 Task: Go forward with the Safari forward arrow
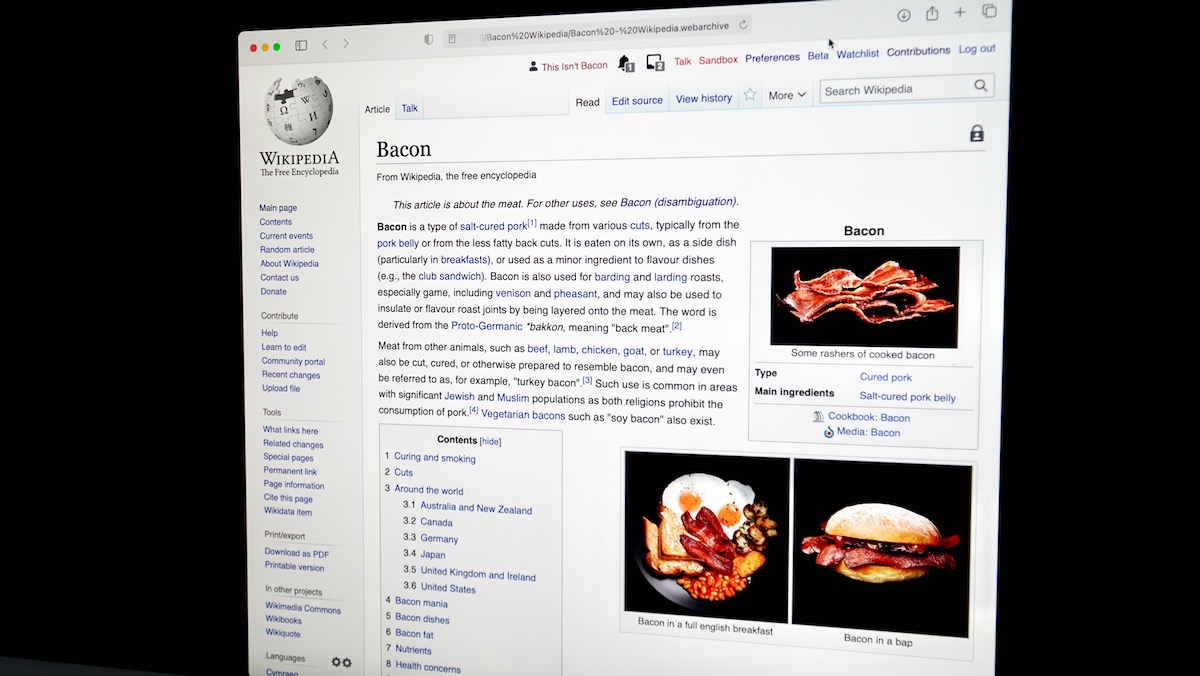click(346, 44)
